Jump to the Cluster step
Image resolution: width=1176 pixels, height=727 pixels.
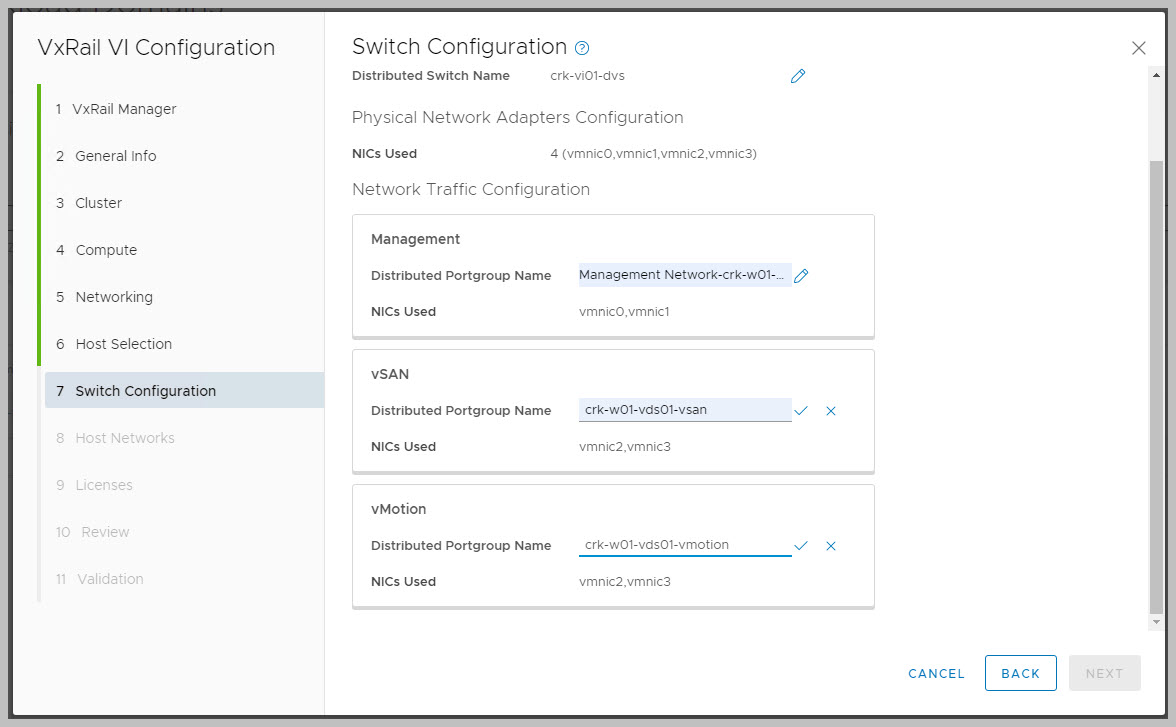tap(98, 203)
